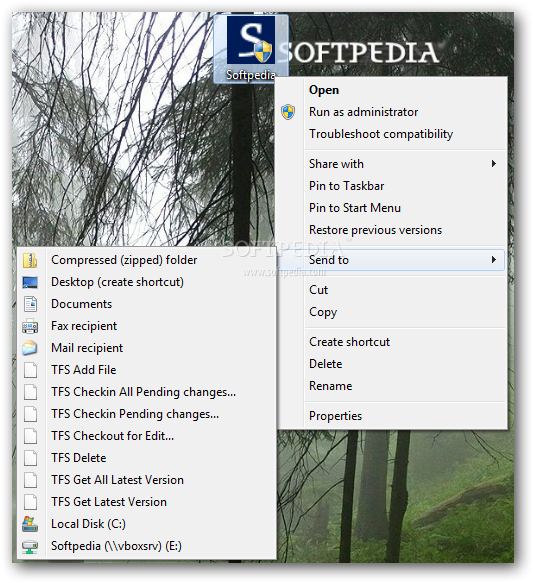
Task: Click the file icon beside TFS Get Latest Version
Action: 30,502
